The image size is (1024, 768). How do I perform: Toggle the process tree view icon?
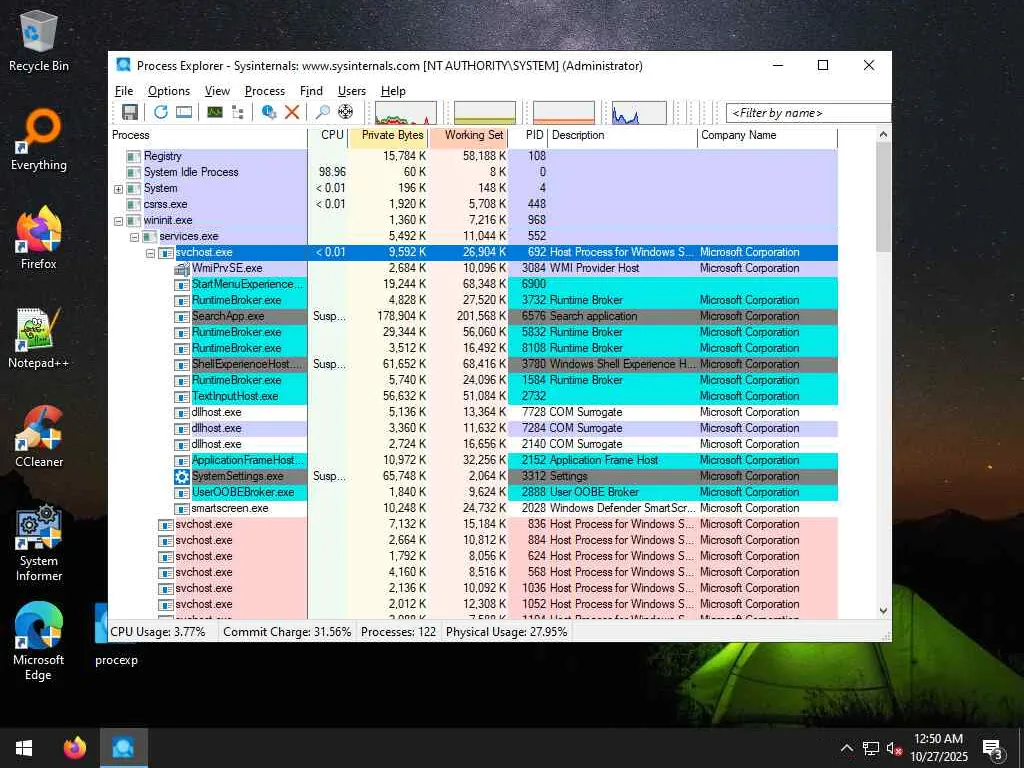[x=238, y=112]
